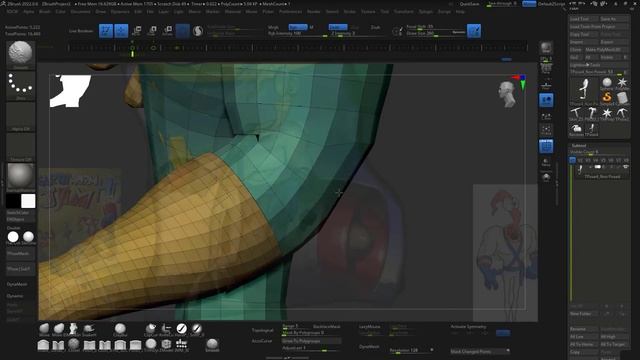Toggle the M material channel button
This screenshot has height=360, width=640.
tap(311, 27)
